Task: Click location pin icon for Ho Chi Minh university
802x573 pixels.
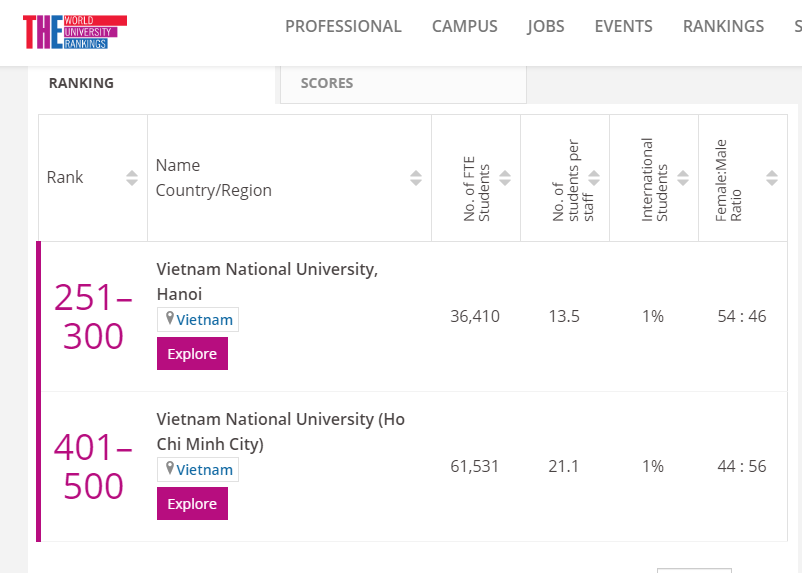Action: point(170,469)
